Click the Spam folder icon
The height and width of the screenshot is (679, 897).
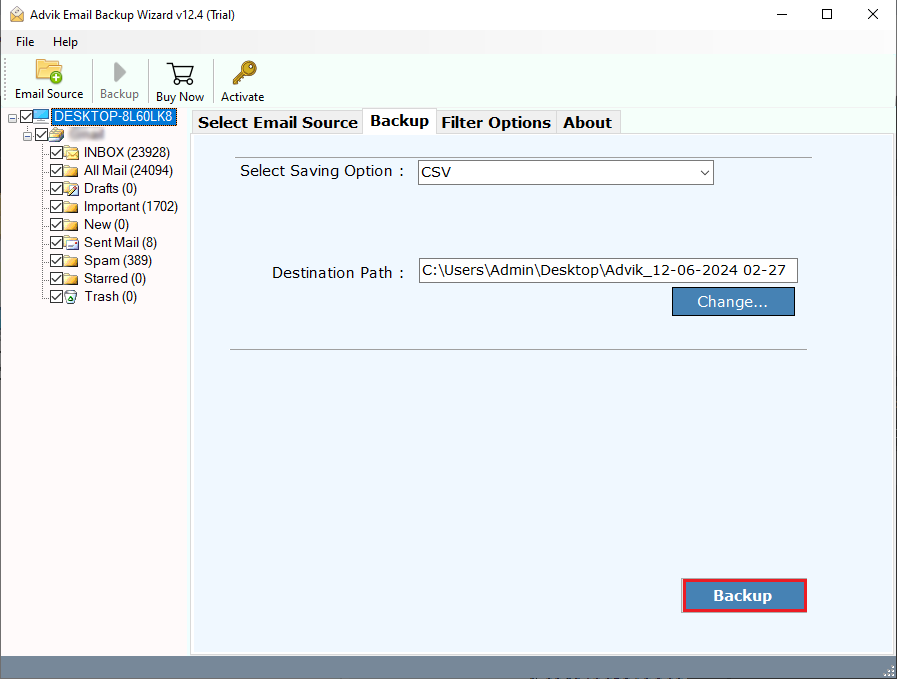[x=72, y=261]
